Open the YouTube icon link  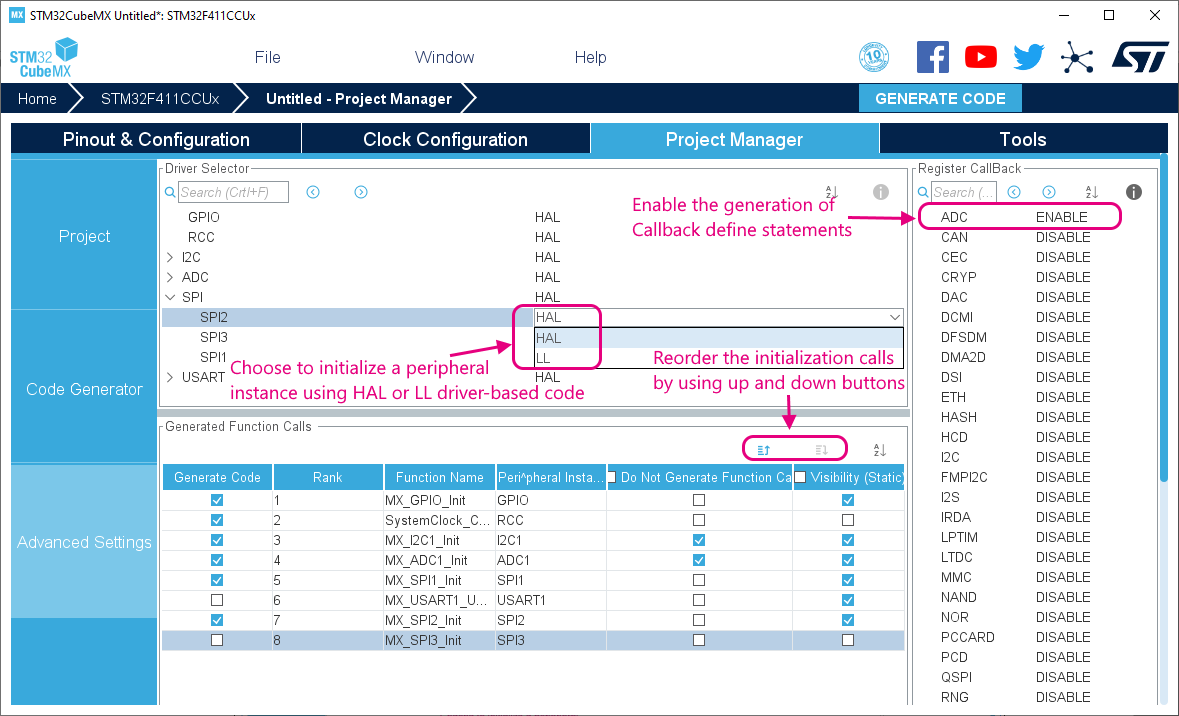(x=980, y=57)
